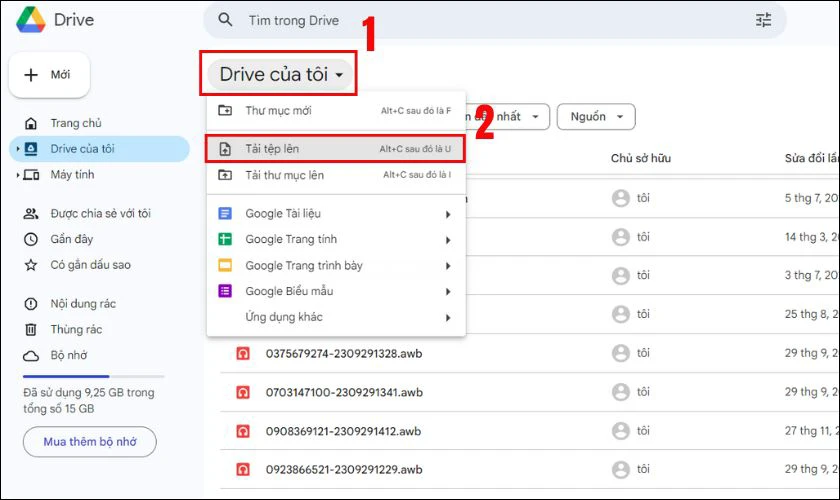Click the Trang chủ home icon
This screenshot has width=840, height=500.
(31, 123)
